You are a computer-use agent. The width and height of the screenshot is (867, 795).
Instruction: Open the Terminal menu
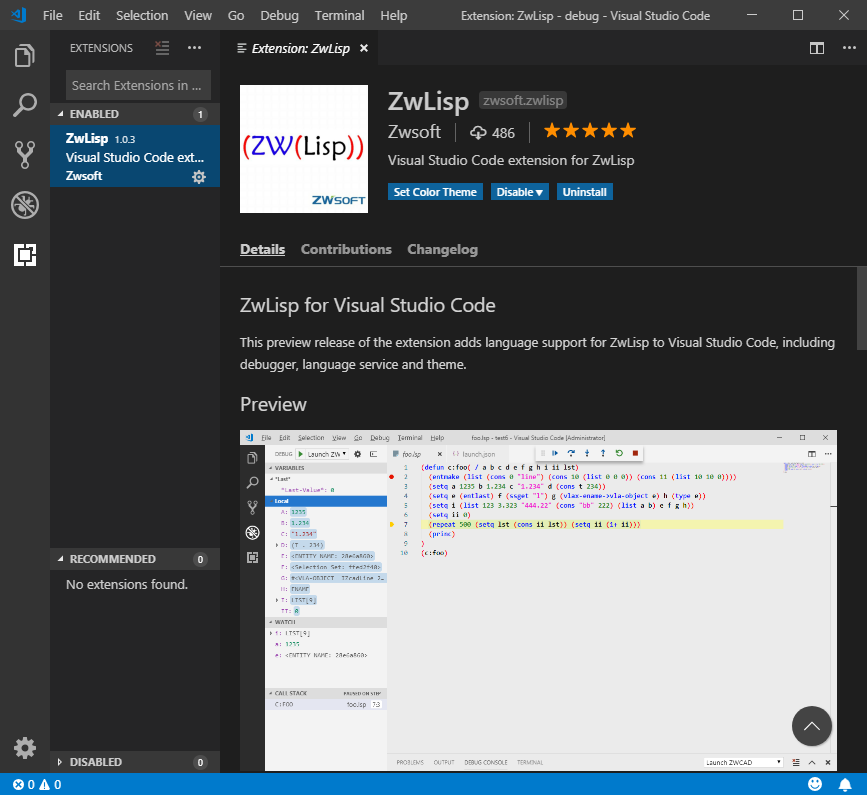(x=340, y=15)
